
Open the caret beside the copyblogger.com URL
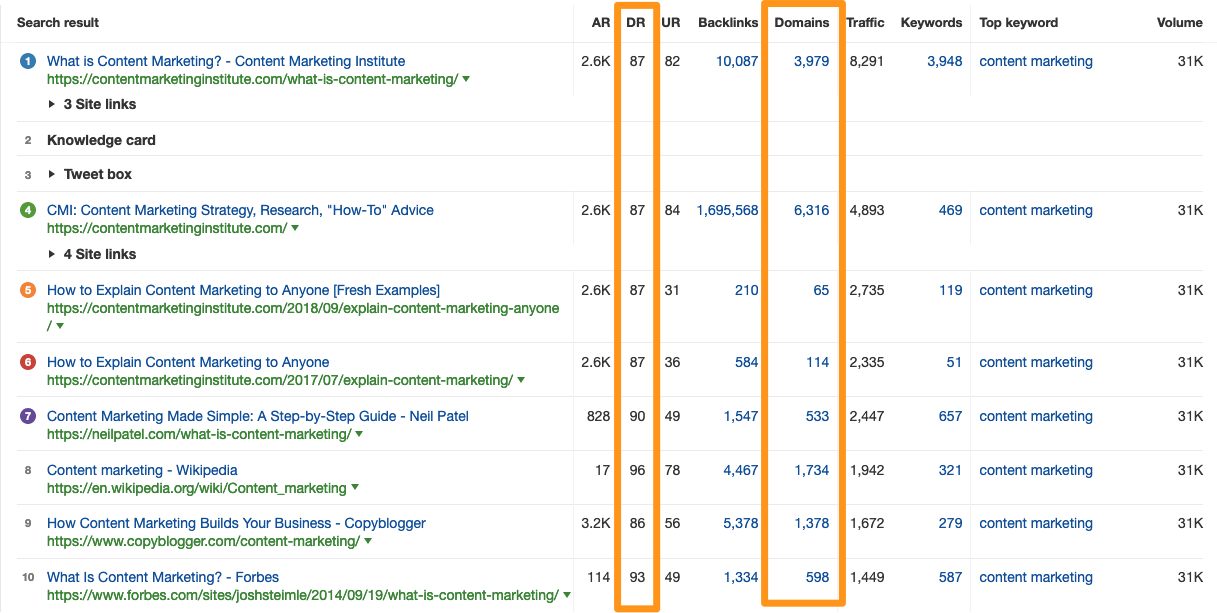click(367, 540)
